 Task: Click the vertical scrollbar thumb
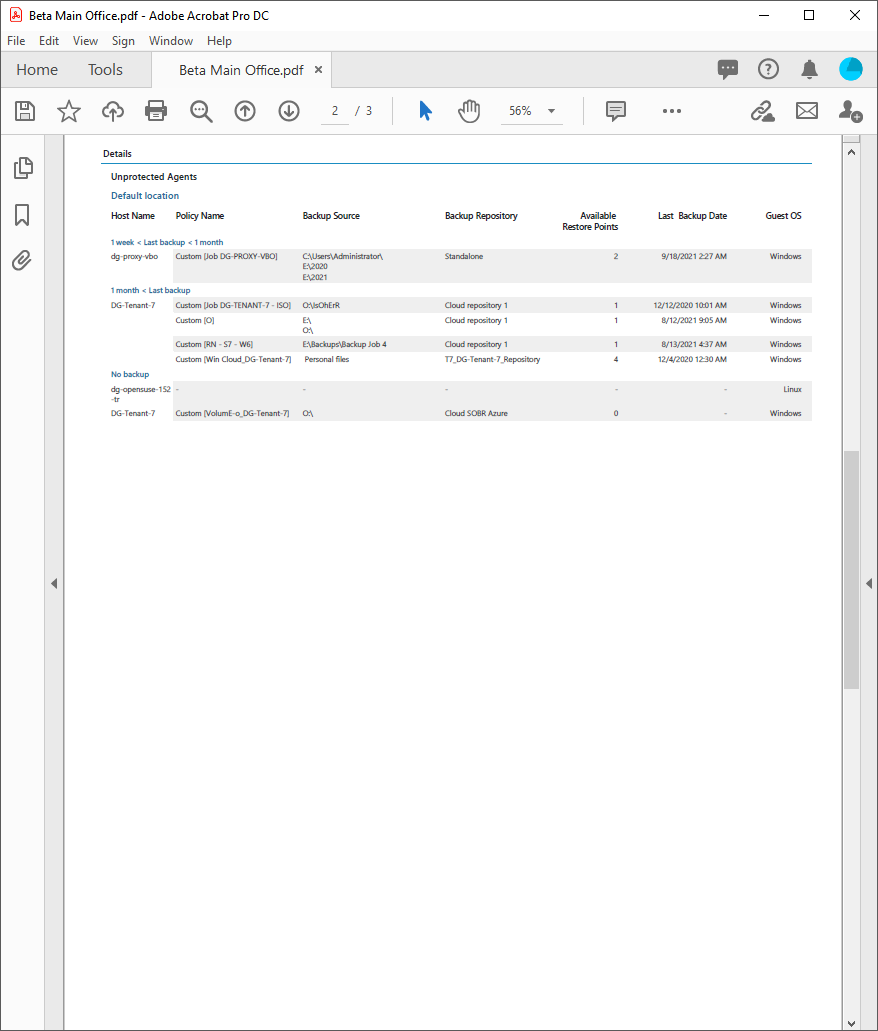pyautogui.click(x=851, y=569)
